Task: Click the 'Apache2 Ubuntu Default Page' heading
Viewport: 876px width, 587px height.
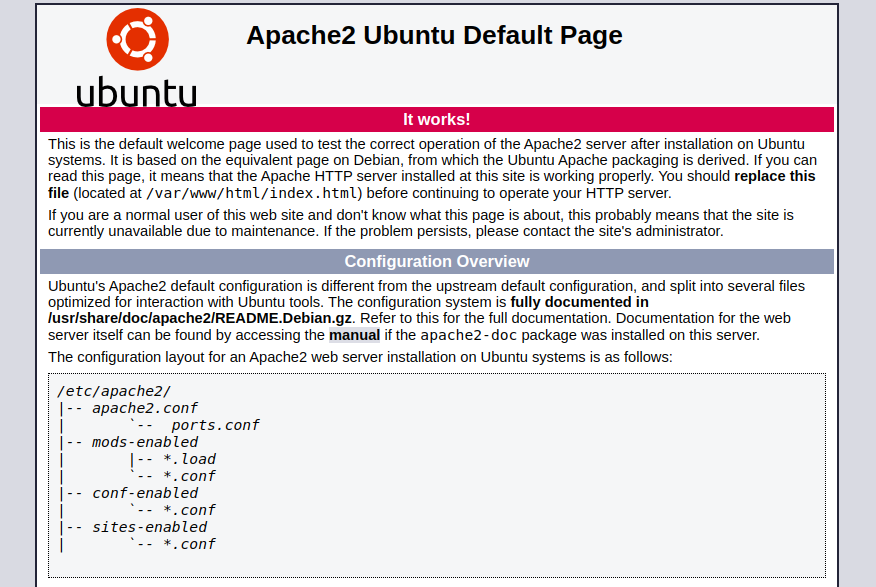Action: pyautogui.click(x=434, y=35)
